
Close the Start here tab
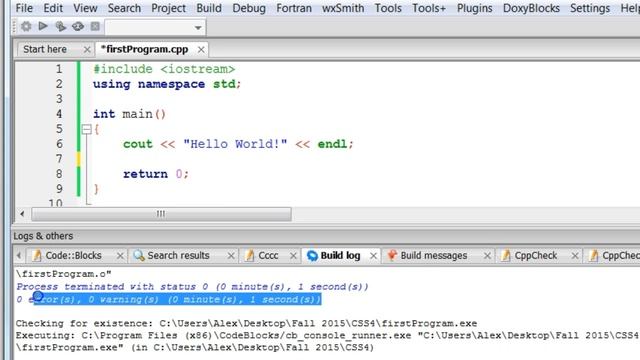(x=87, y=50)
